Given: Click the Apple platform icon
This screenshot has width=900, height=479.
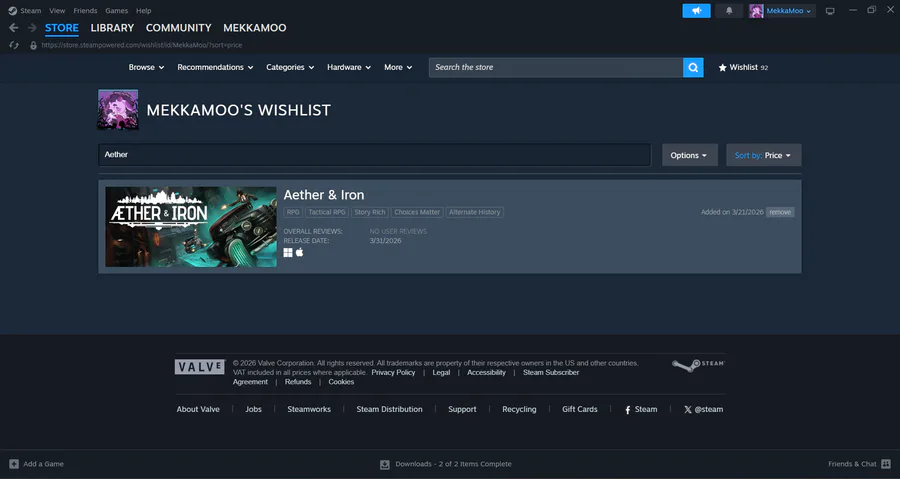Looking at the screenshot, I should coord(300,252).
